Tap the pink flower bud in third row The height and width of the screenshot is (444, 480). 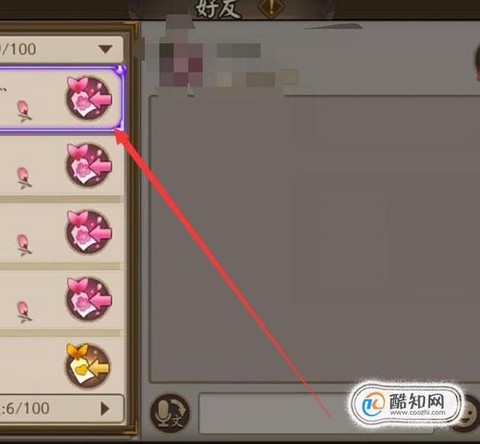[24, 245]
